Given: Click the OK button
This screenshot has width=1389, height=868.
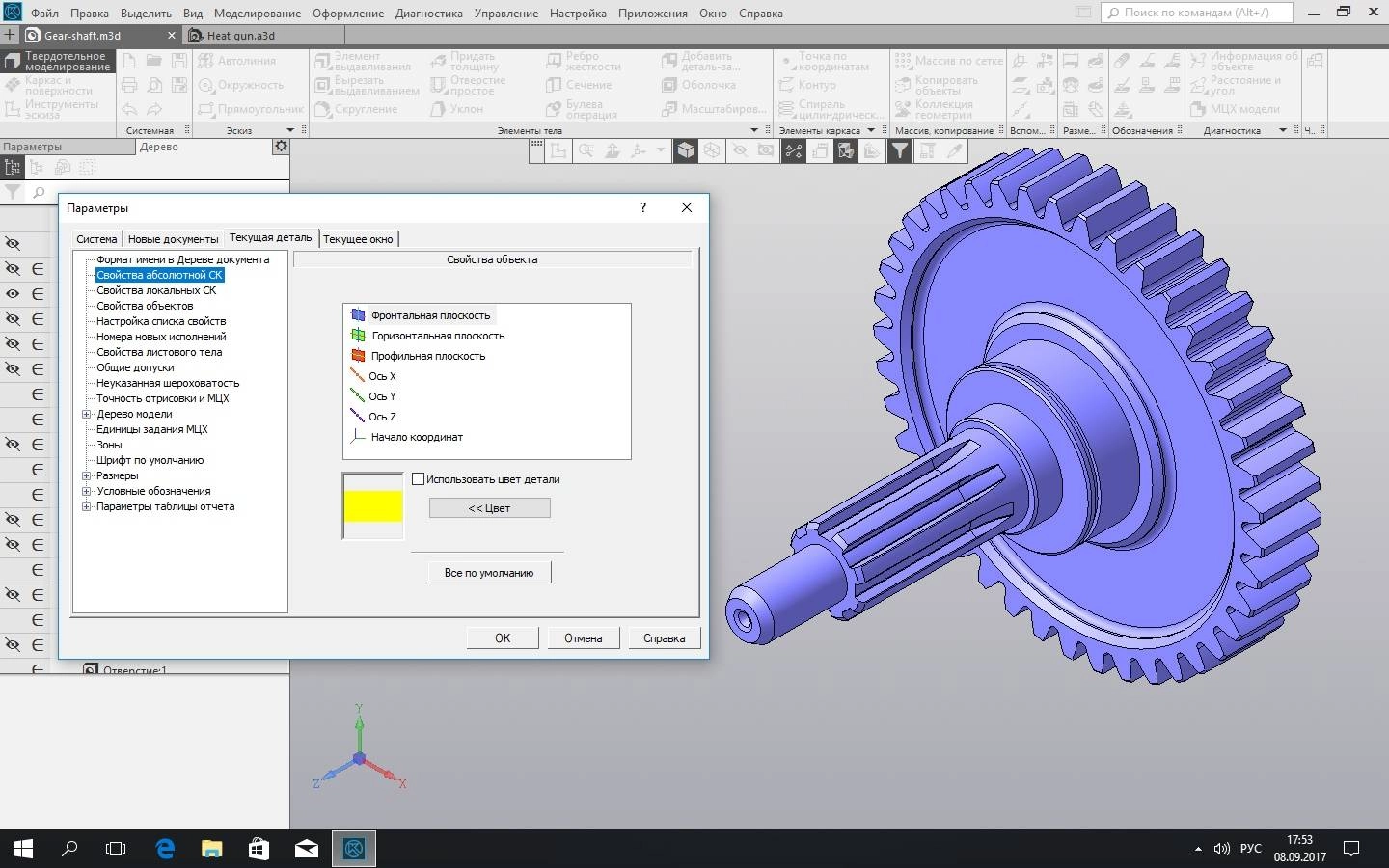Looking at the screenshot, I should point(503,637).
